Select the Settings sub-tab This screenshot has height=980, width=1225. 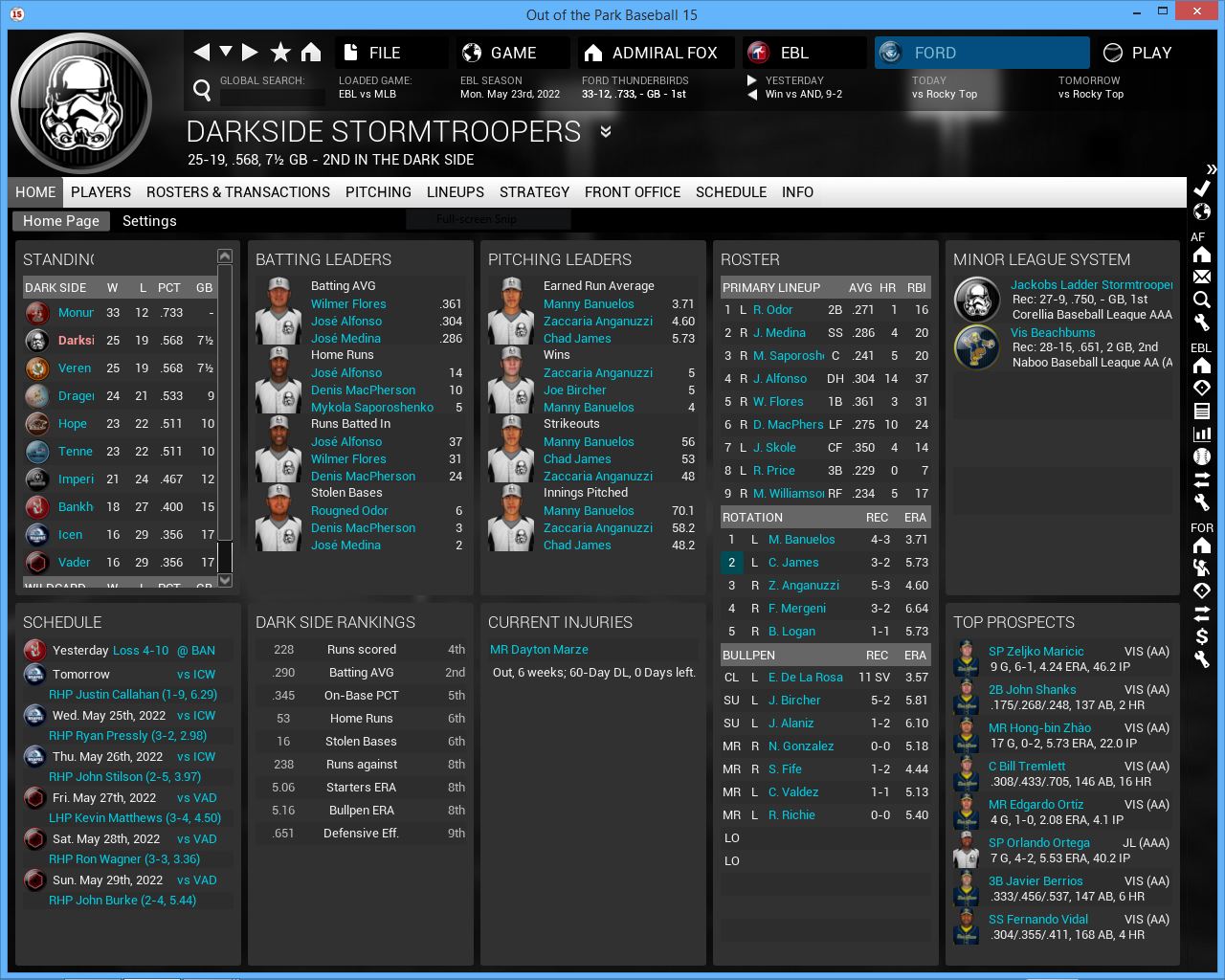pos(149,221)
